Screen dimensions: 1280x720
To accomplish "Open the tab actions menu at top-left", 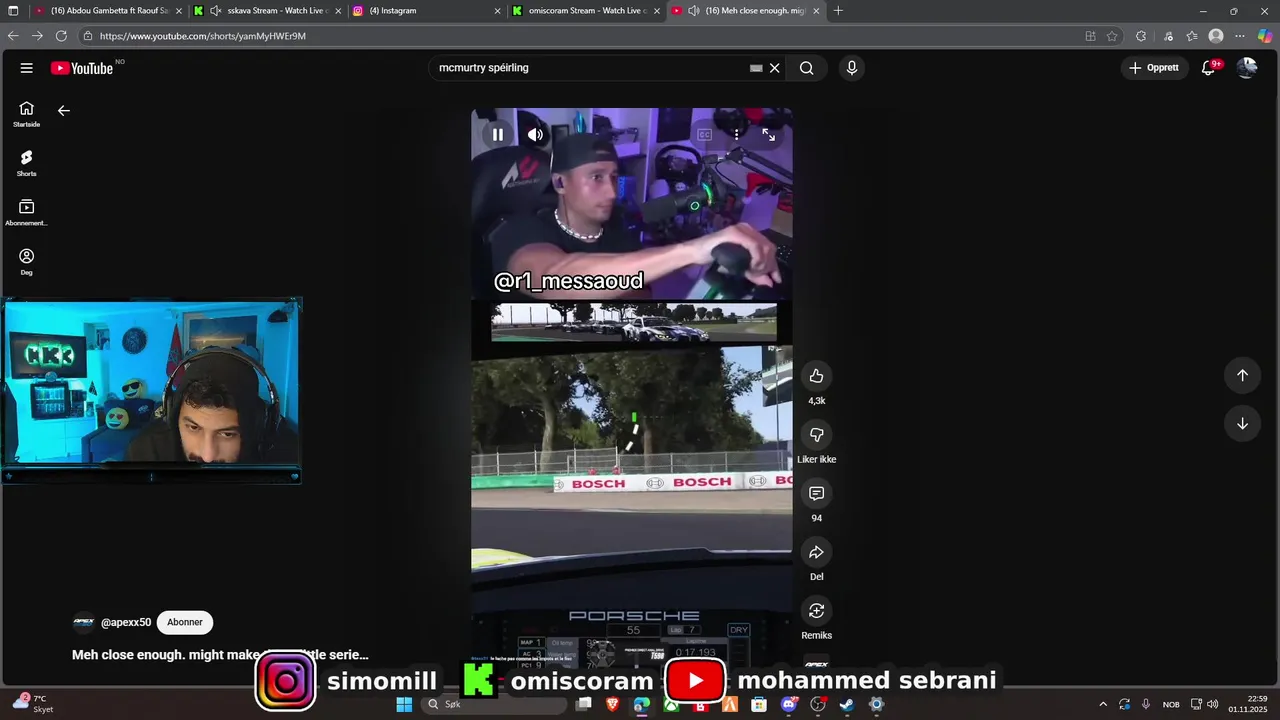I will coord(13,11).
